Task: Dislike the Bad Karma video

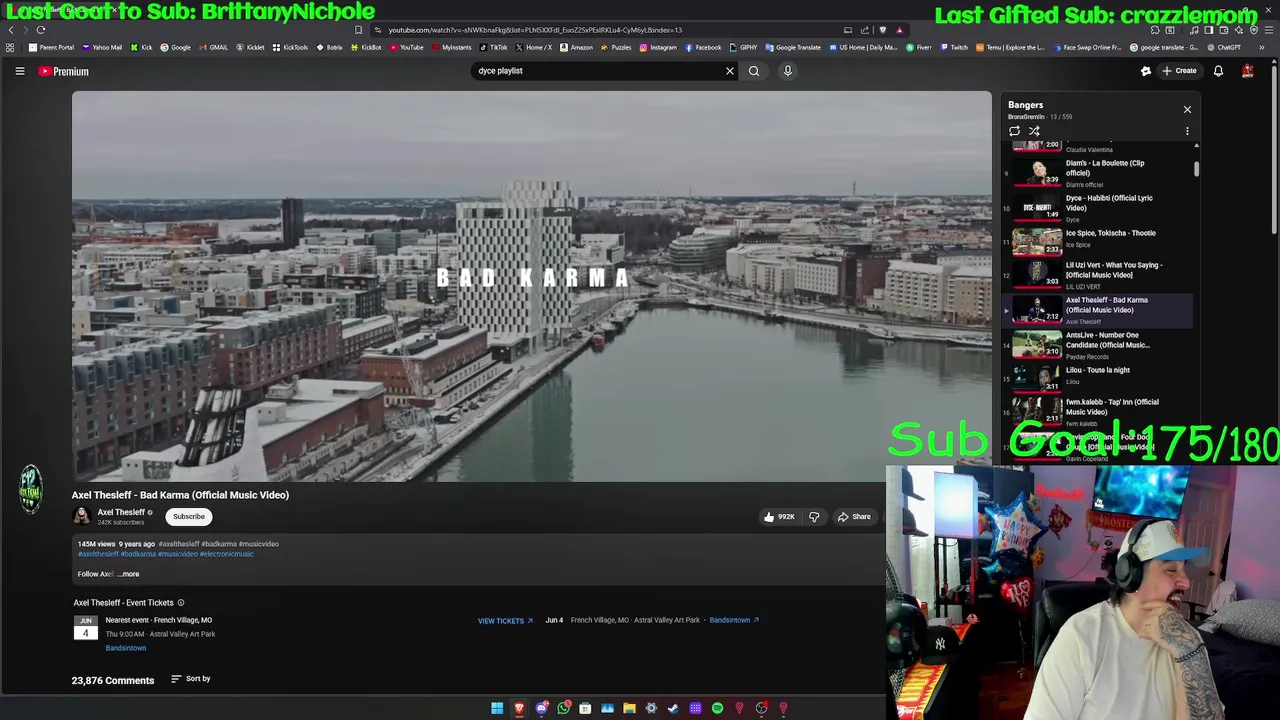Action: coord(814,517)
